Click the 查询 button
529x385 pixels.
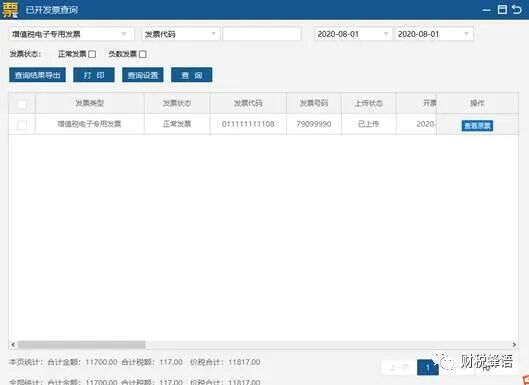[192, 75]
